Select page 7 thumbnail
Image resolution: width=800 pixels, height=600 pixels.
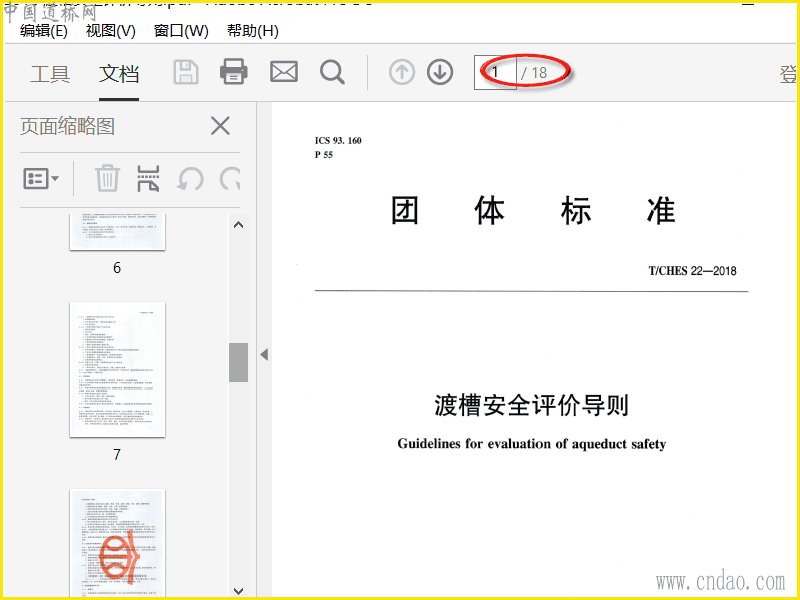[x=117, y=369]
